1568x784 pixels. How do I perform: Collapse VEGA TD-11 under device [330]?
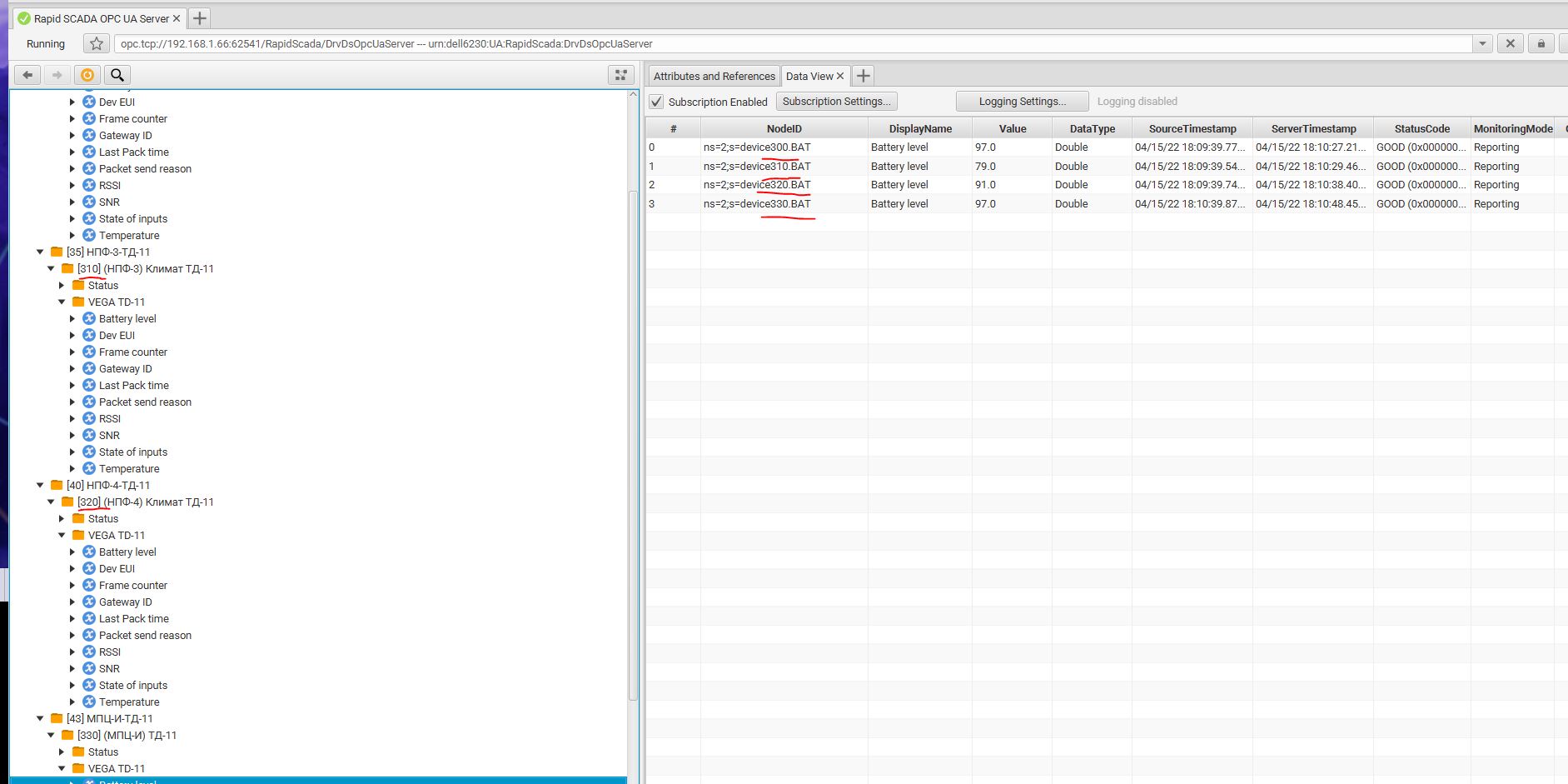[62, 768]
